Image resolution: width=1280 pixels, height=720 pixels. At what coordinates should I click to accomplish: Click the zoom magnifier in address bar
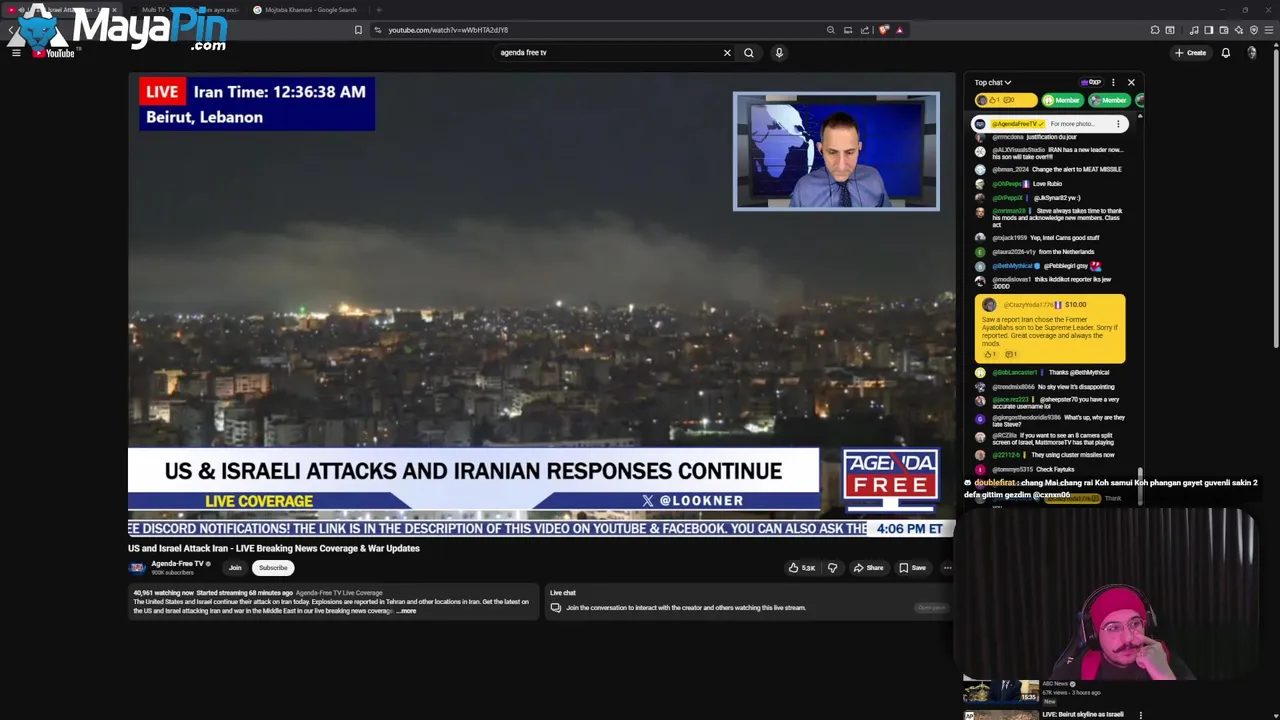pyautogui.click(x=830, y=30)
